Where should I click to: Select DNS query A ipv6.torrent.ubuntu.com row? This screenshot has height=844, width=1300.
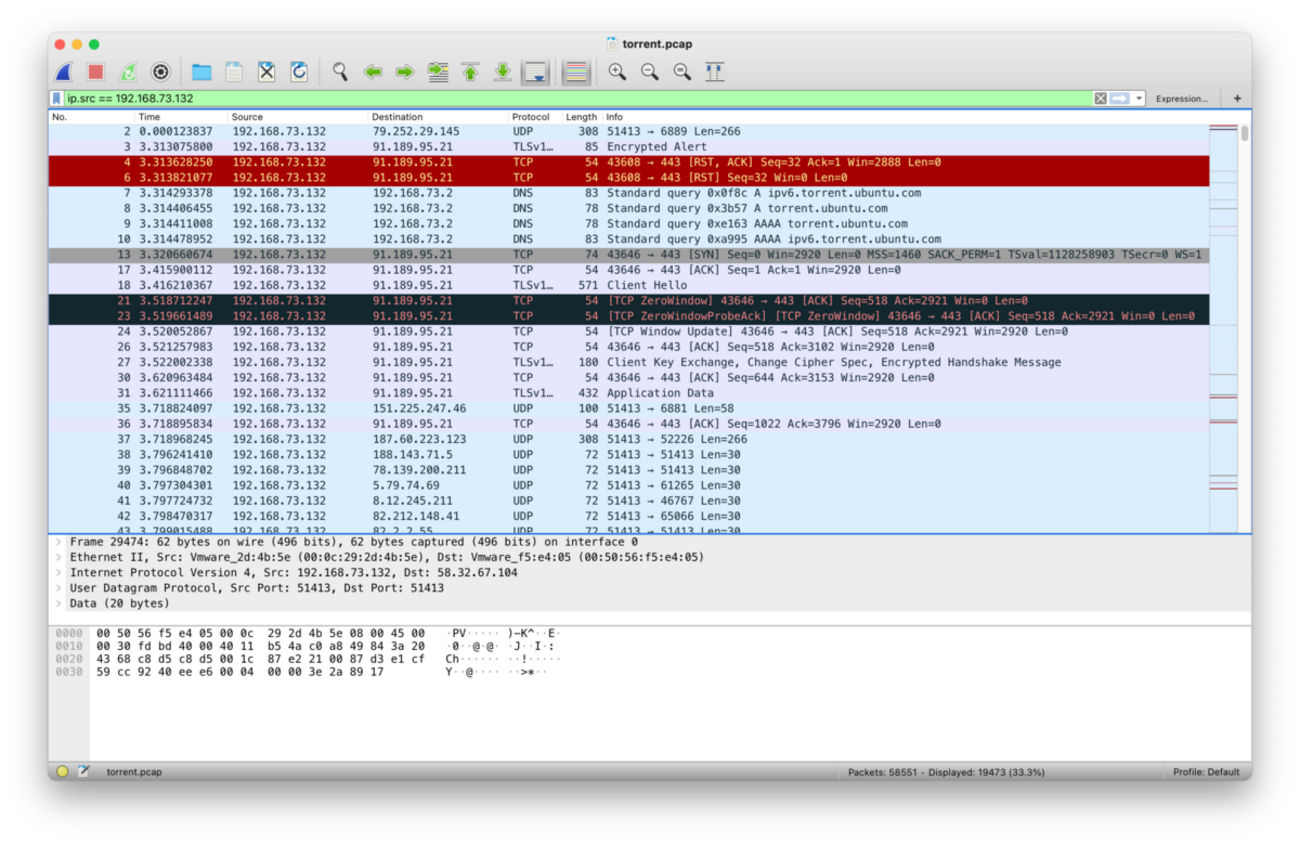(628, 193)
